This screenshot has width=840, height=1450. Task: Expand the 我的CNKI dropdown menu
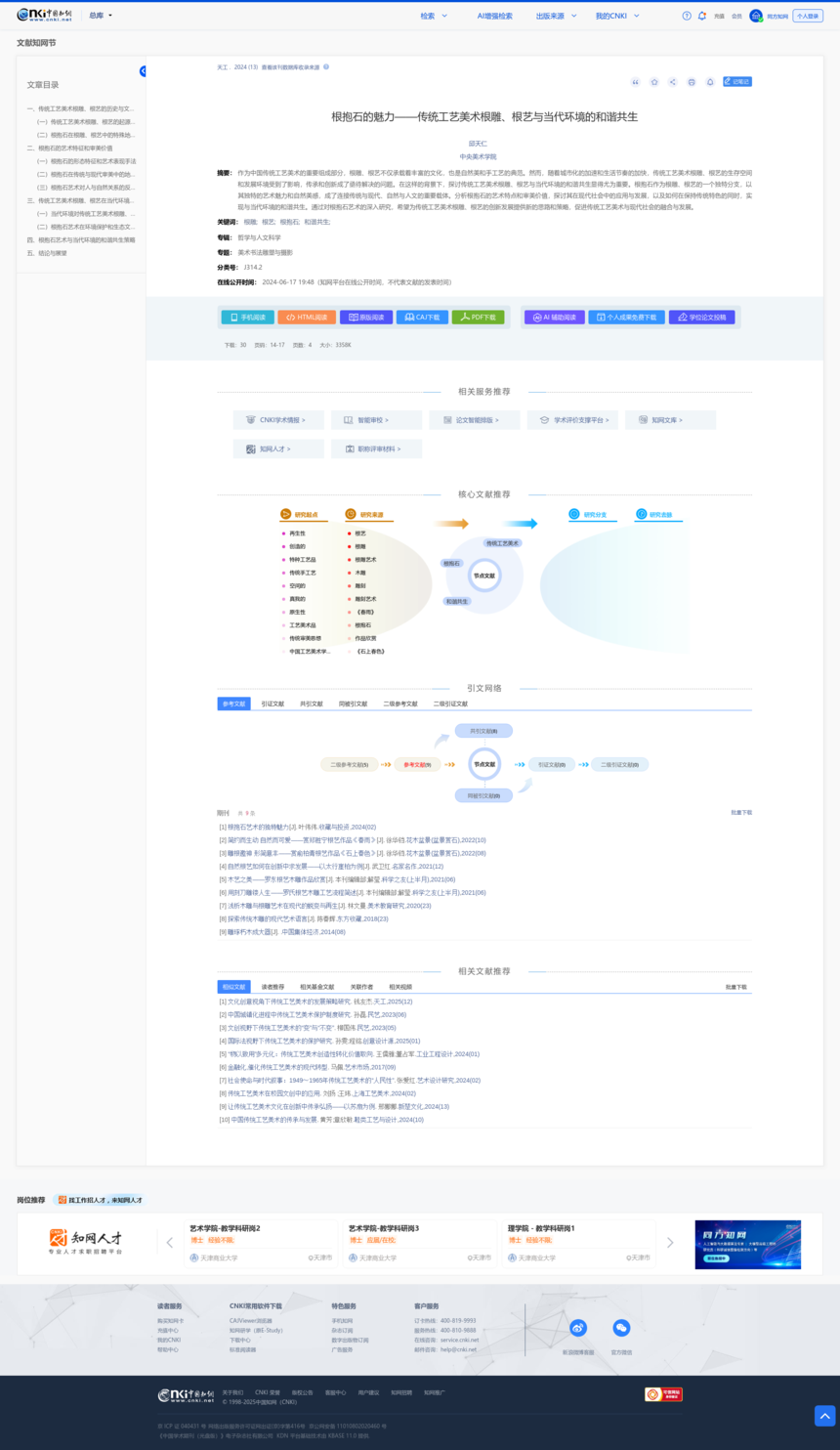(x=617, y=16)
